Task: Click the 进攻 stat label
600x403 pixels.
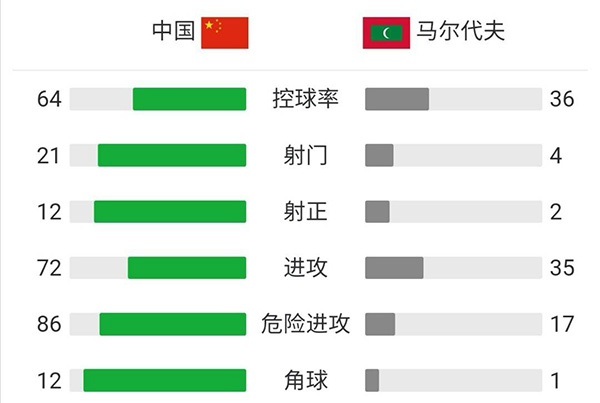Action: pyautogui.click(x=305, y=267)
